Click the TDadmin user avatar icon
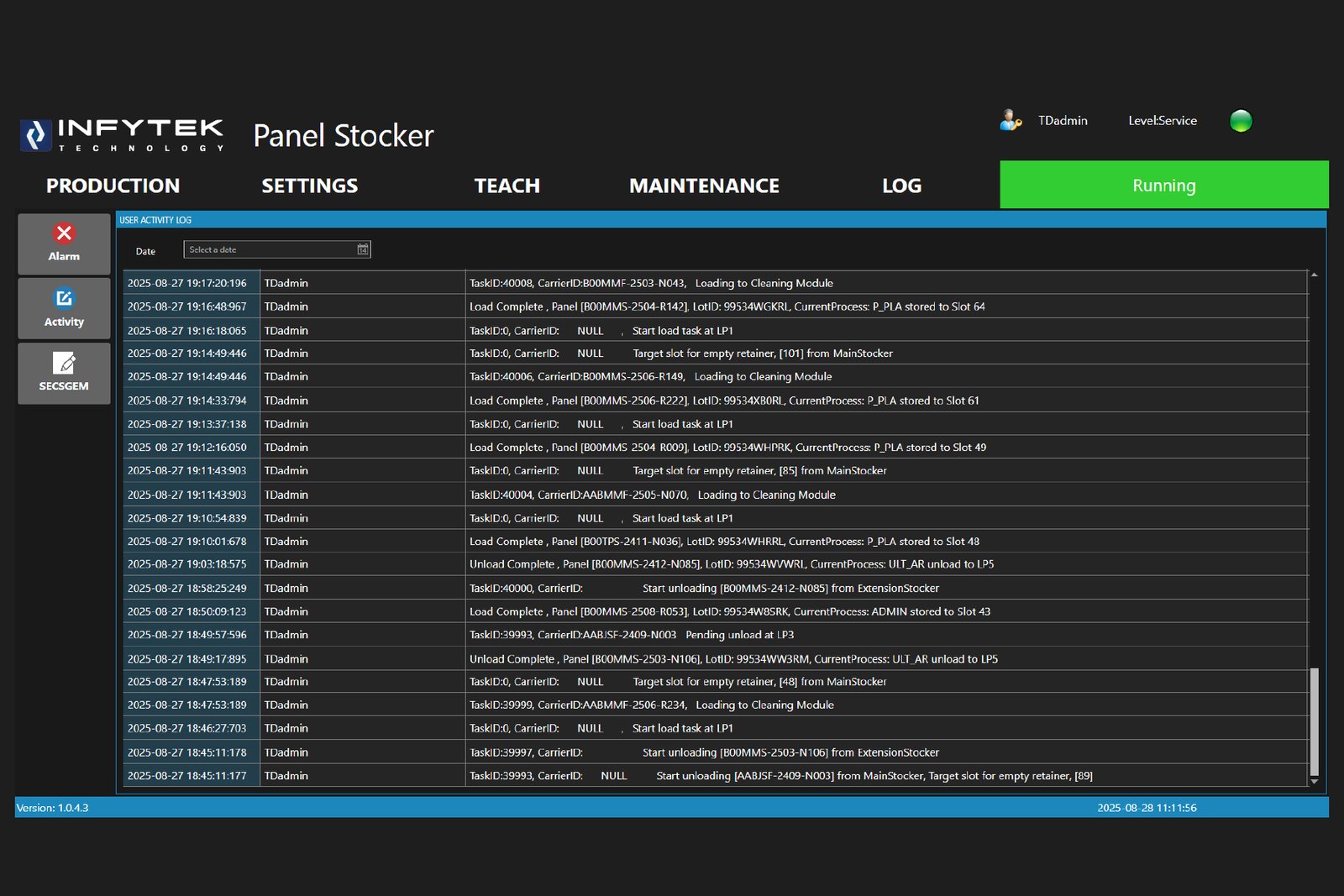Image resolution: width=1344 pixels, height=896 pixels. pos(1011,120)
